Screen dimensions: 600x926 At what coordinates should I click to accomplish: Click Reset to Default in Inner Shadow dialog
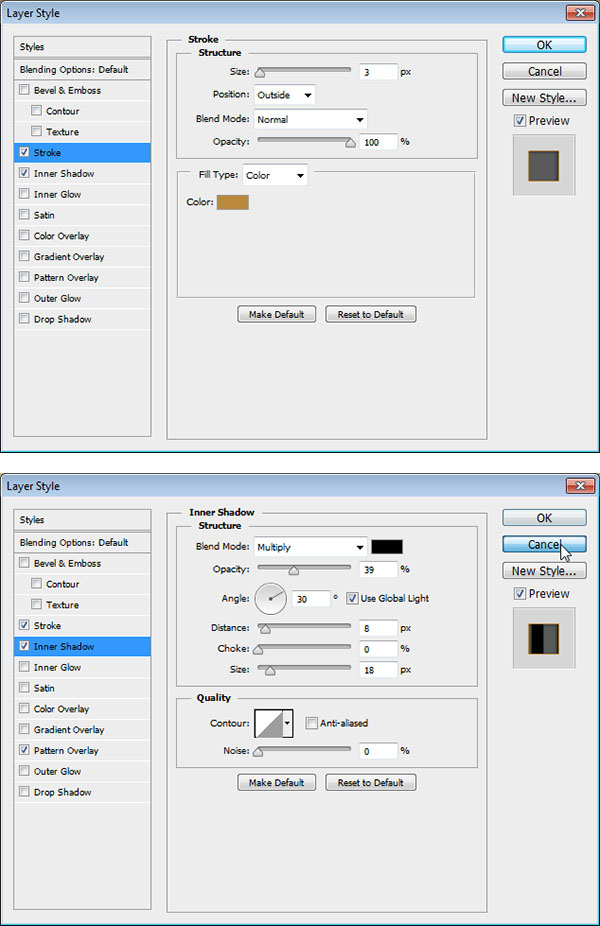[x=371, y=782]
